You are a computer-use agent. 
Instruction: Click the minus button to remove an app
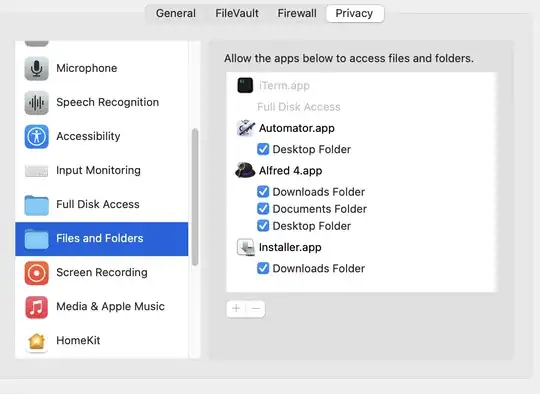tap(256, 308)
